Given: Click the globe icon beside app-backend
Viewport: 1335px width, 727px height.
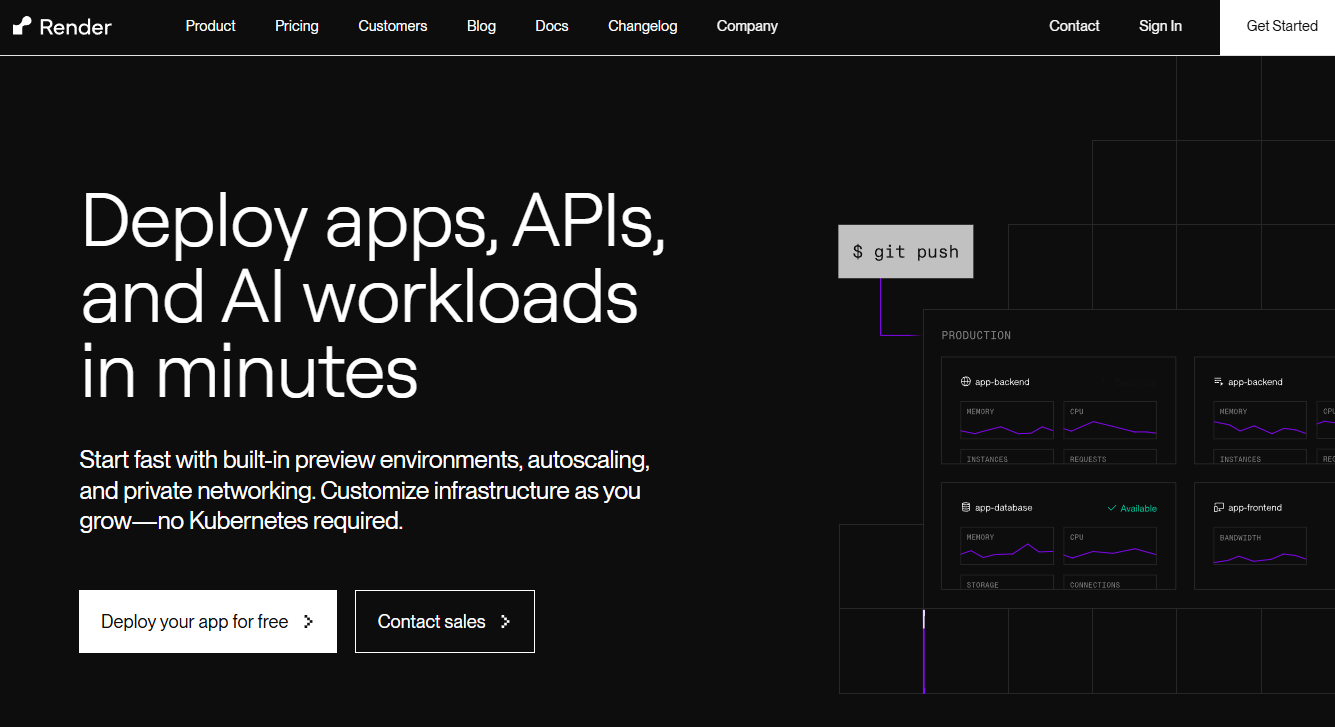Looking at the screenshot, I should pyautogui.click(x=966, y=382).
